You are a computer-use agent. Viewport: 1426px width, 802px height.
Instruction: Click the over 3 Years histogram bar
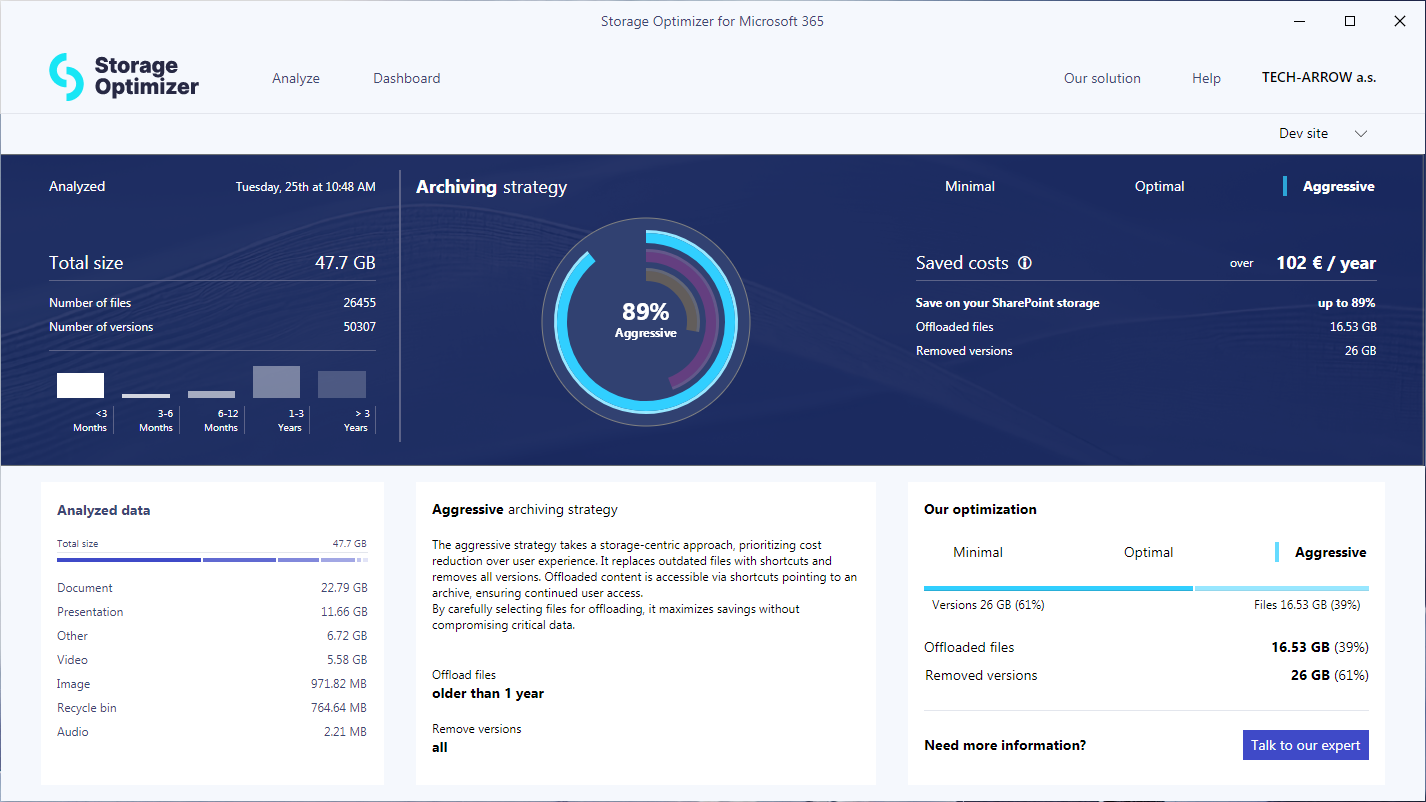point(342,385)
